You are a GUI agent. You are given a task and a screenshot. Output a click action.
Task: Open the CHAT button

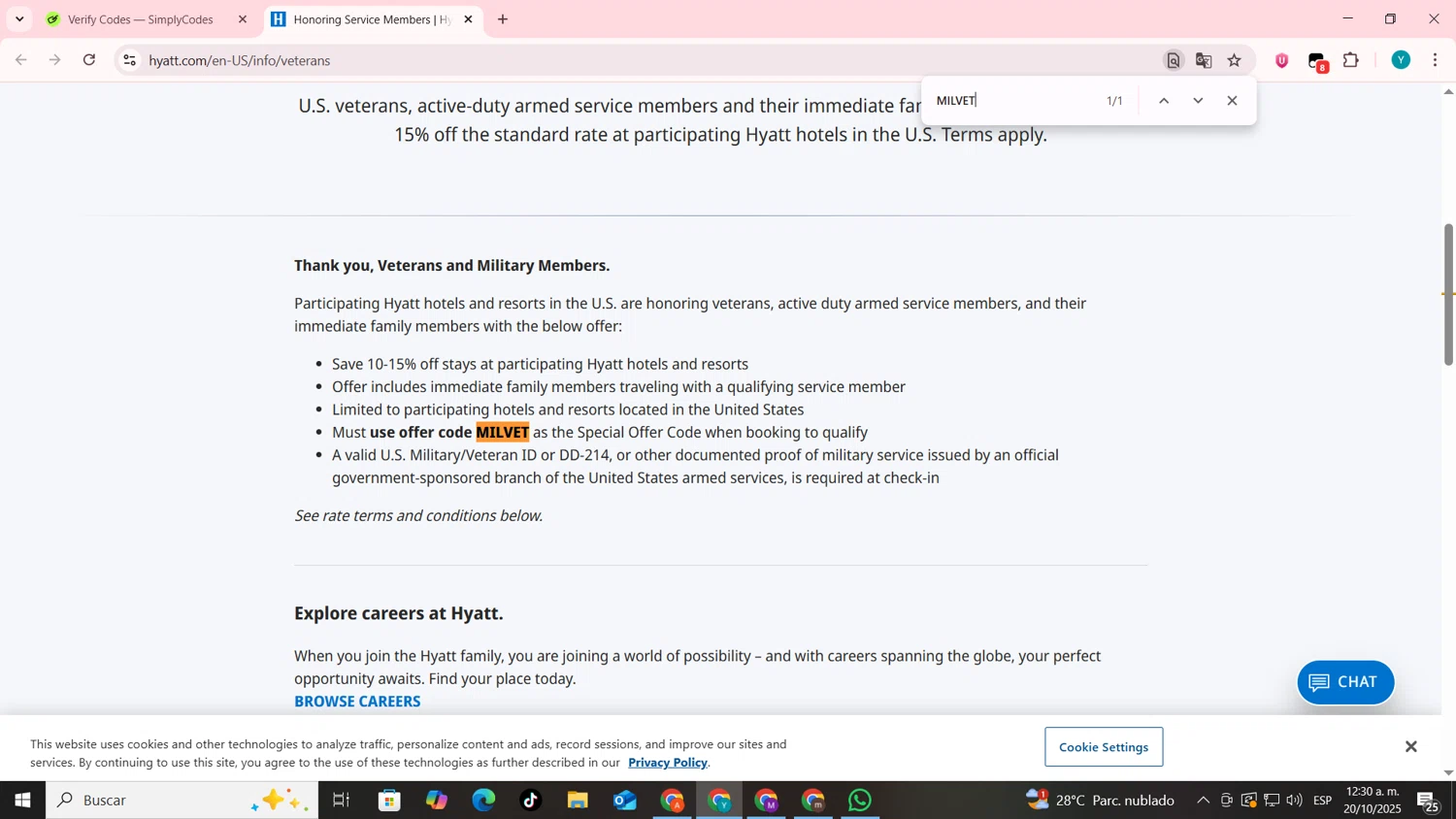pyautogui.click(x=1345, y=682)
